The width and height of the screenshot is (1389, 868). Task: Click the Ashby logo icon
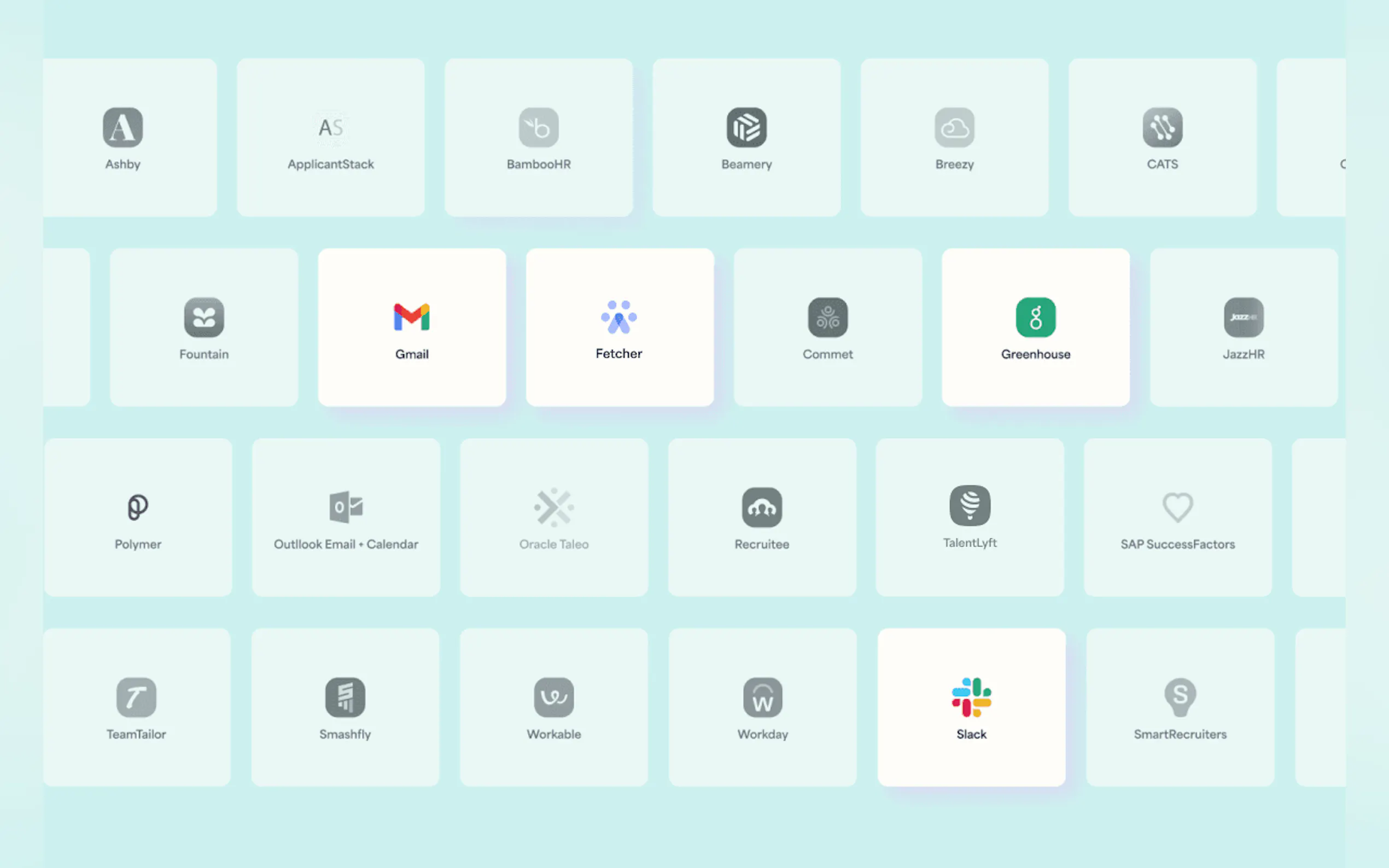[123, 127]
